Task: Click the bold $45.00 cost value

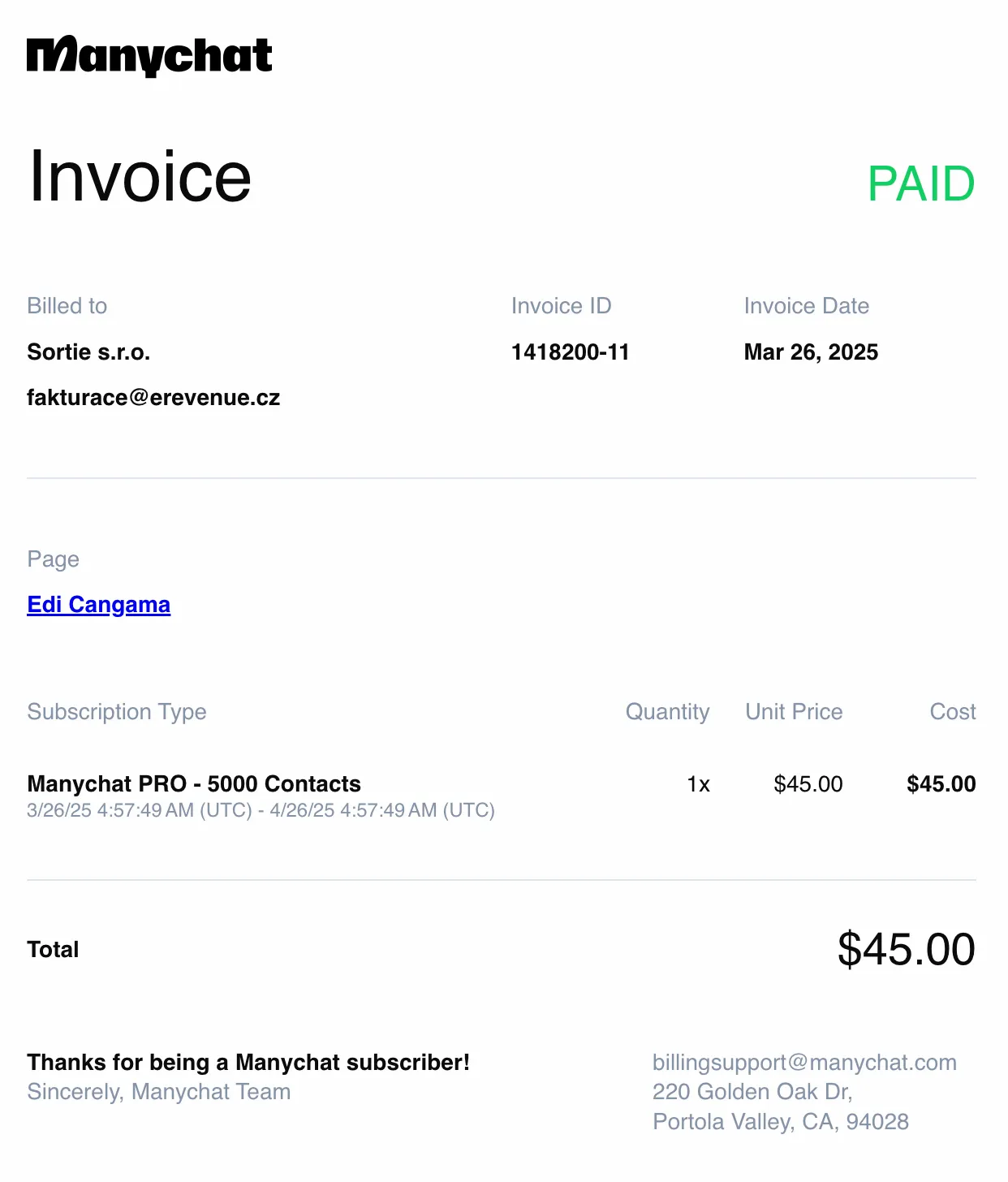Action: [941, 784]
